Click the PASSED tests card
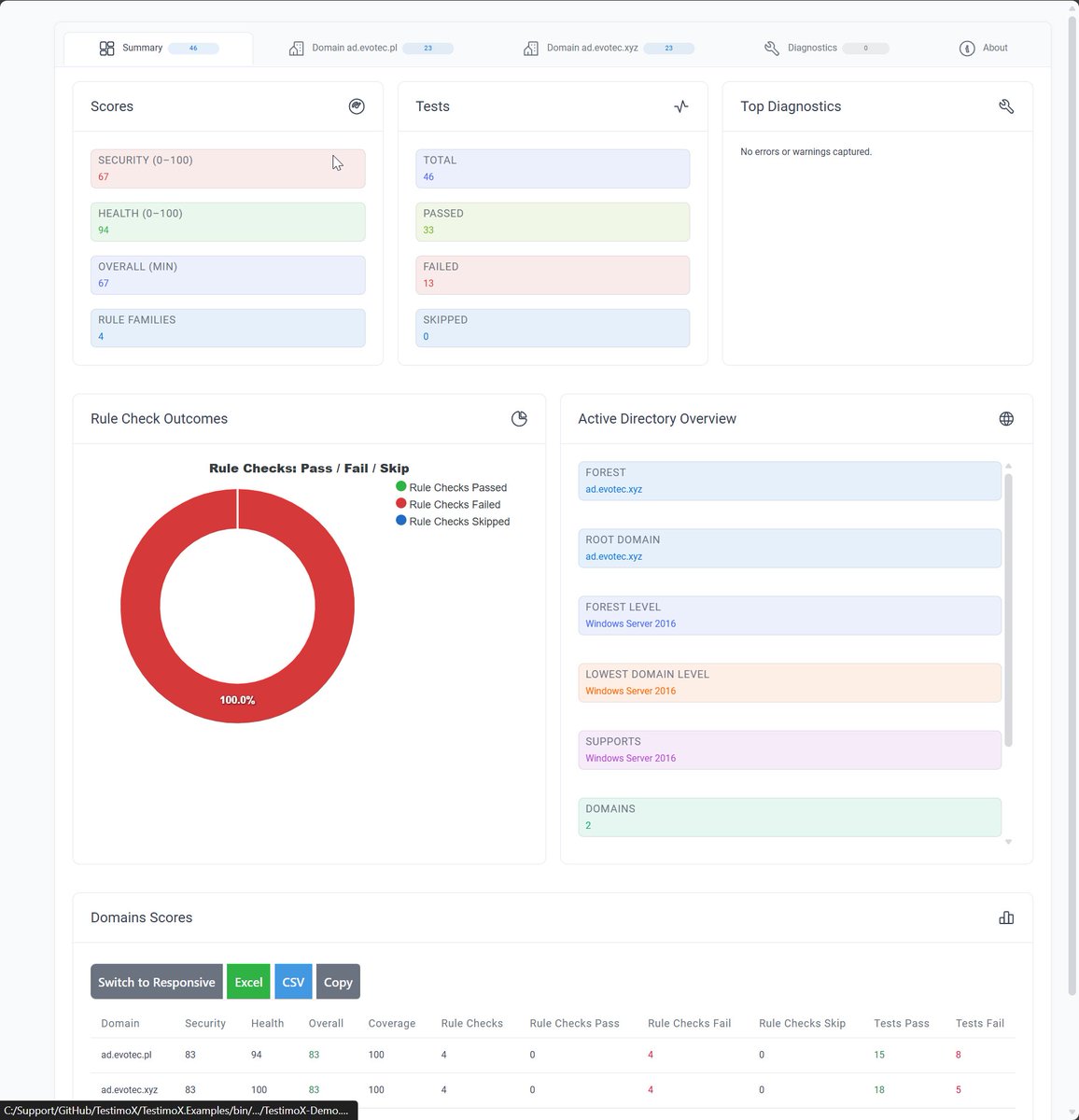The height and width of the screenshot is (1120, 1079). (553, 222)
